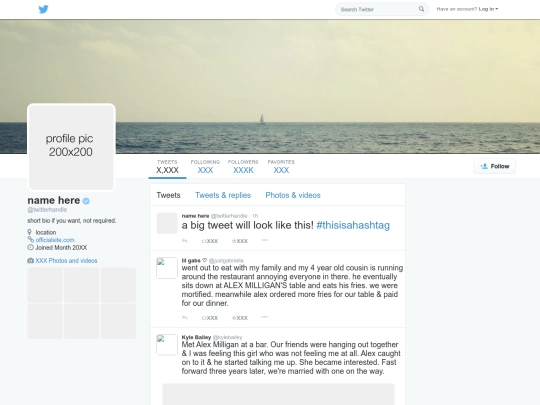Click the Follow button
The height and width of the screenshot is (405, 540).
[x=495, y=166]
